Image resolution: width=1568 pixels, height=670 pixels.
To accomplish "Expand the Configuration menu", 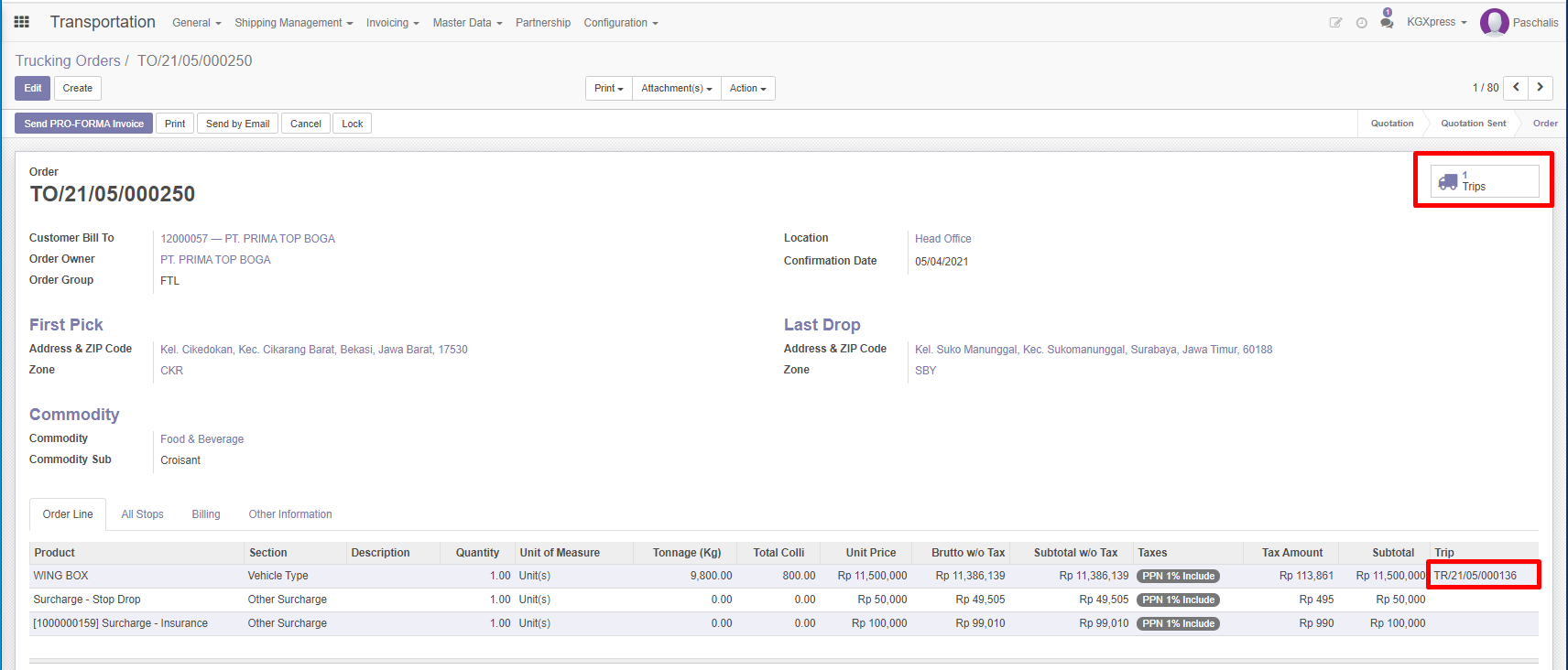I will [x=621, y=23].
